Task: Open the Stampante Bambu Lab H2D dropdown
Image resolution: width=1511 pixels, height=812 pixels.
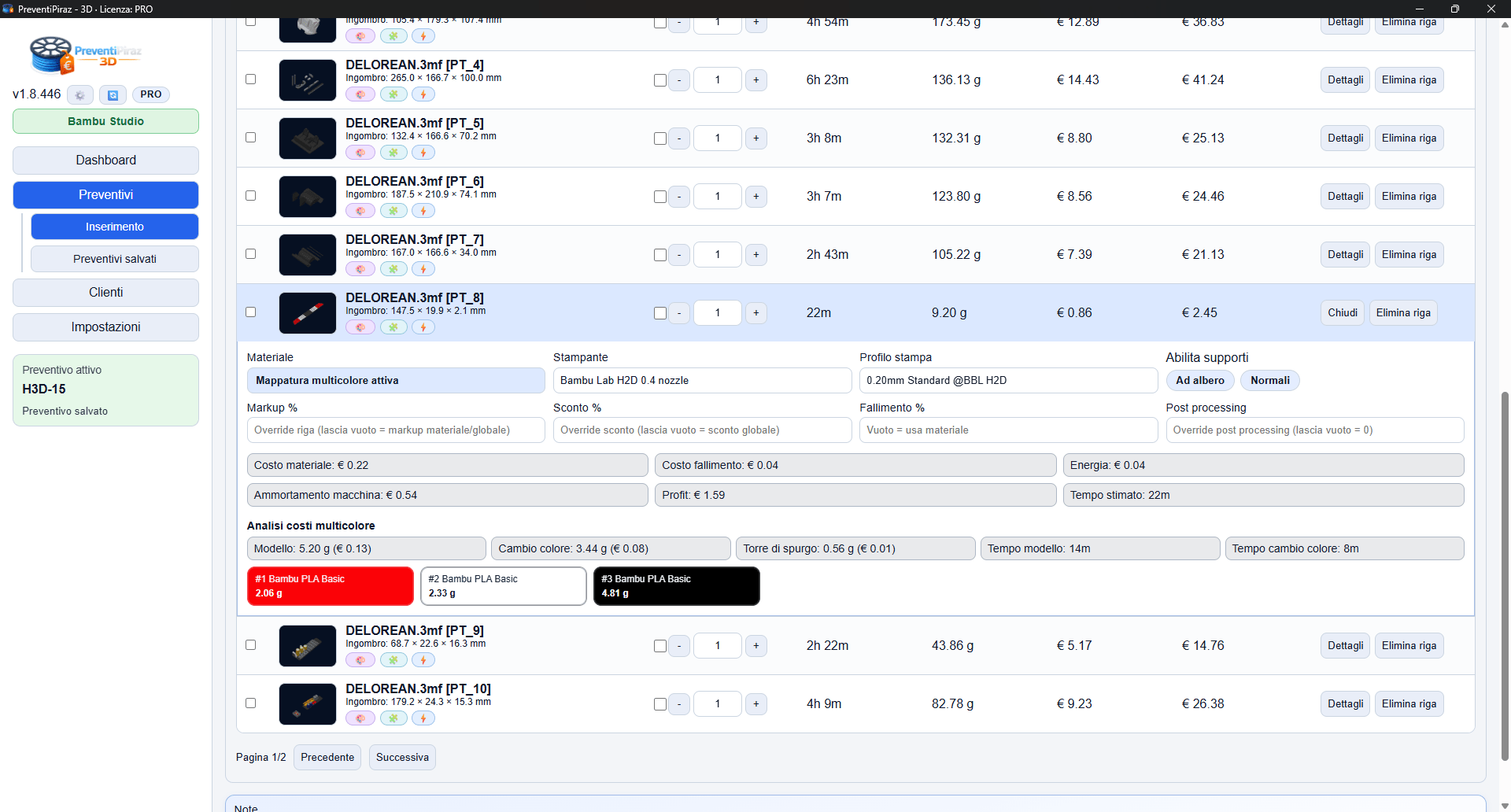Action: (x=701, y=381)
